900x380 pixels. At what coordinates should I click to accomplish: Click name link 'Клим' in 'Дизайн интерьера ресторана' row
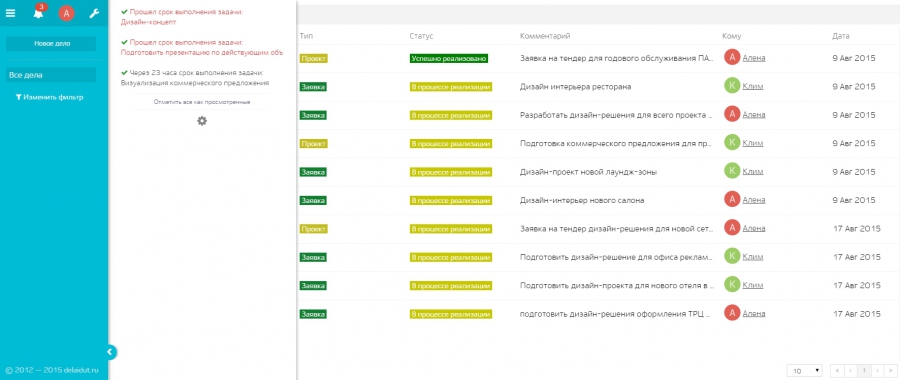pyautogui.click(x=752, y=87)
